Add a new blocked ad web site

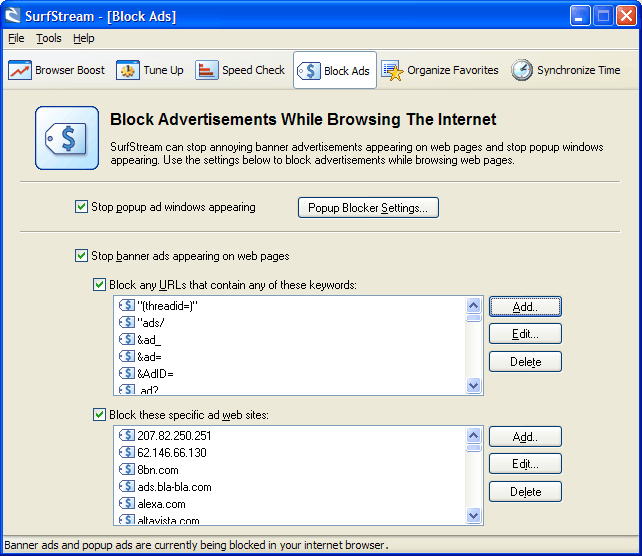coord(525,436)
